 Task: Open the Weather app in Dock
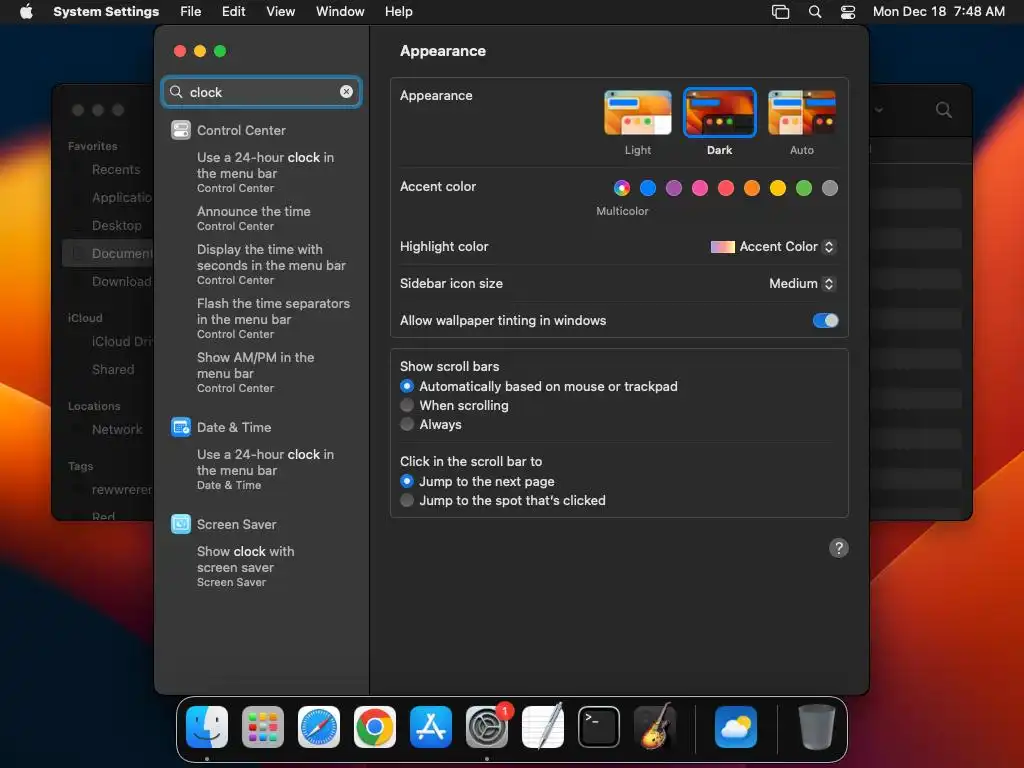(x=736, y=727)
